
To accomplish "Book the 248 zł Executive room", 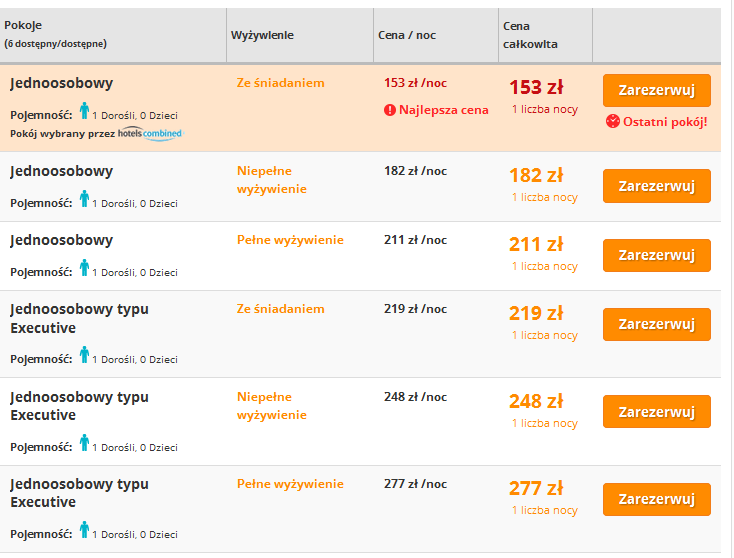I will click(656, 411).
